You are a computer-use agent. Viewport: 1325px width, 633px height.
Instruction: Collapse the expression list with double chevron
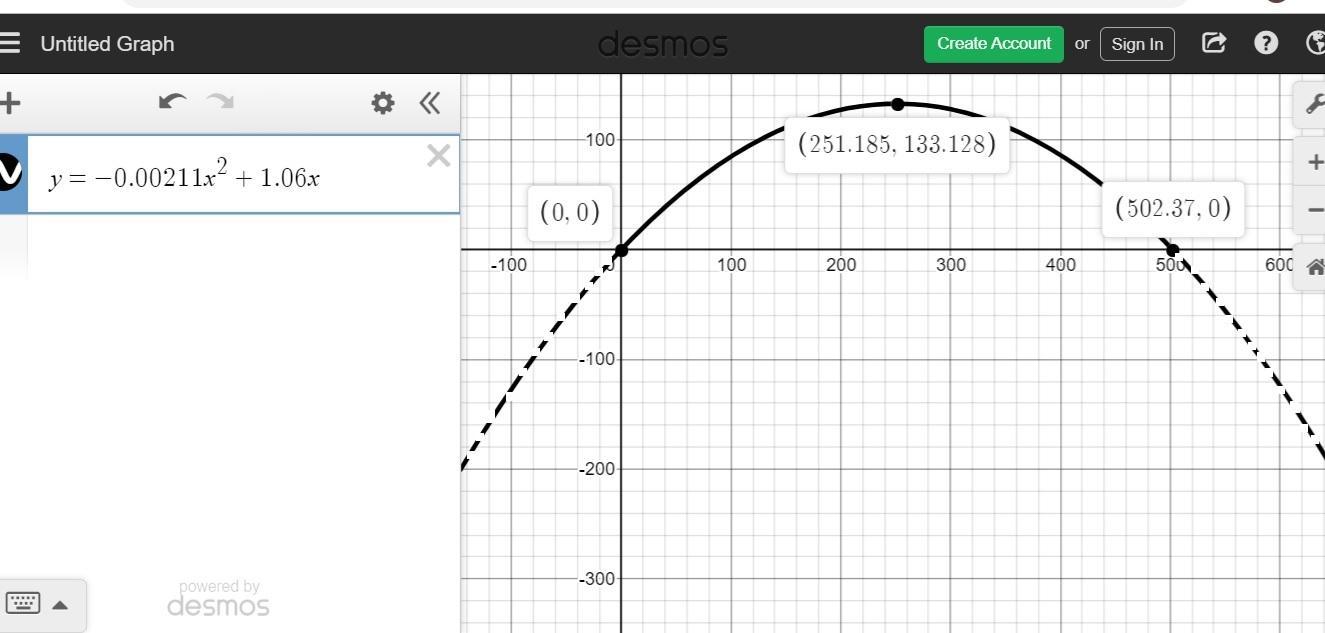[x=430, y=103]
